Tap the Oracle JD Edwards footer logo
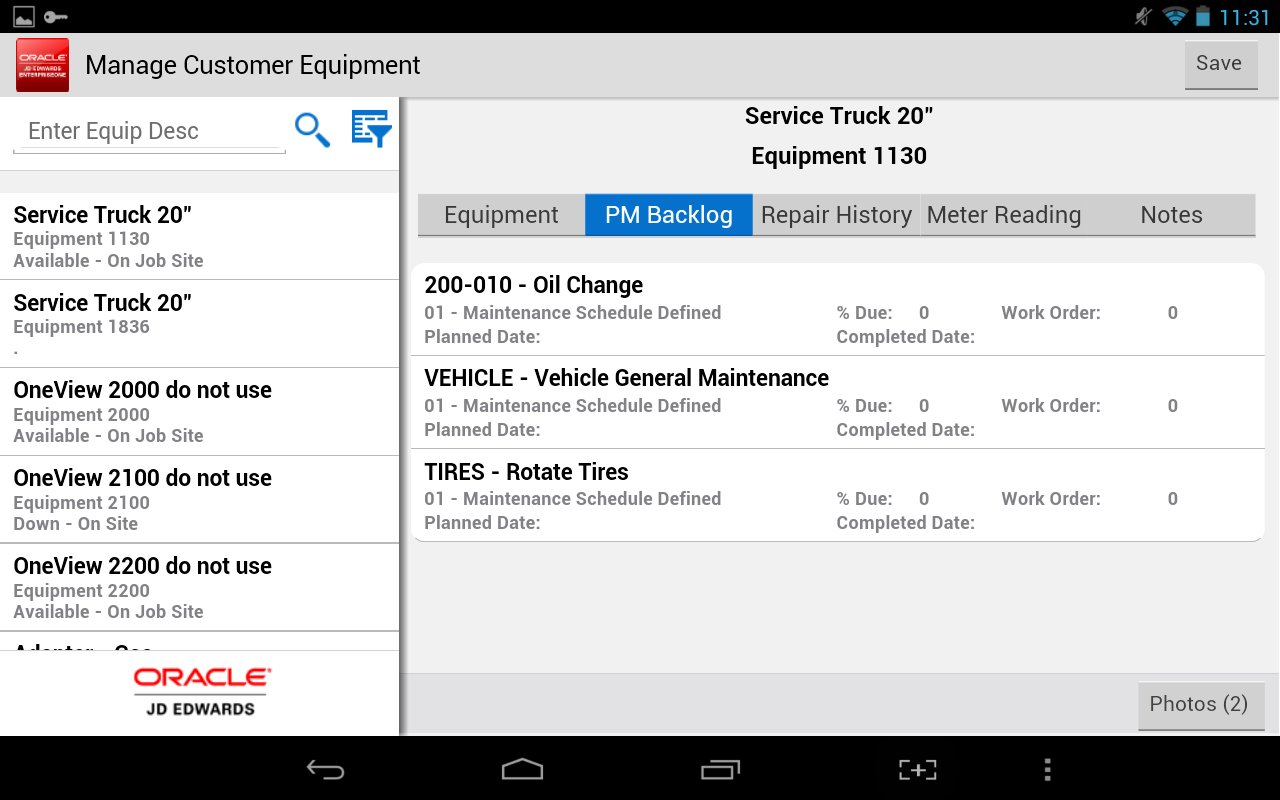This screenshot has height=800, width=1280. 202,692
